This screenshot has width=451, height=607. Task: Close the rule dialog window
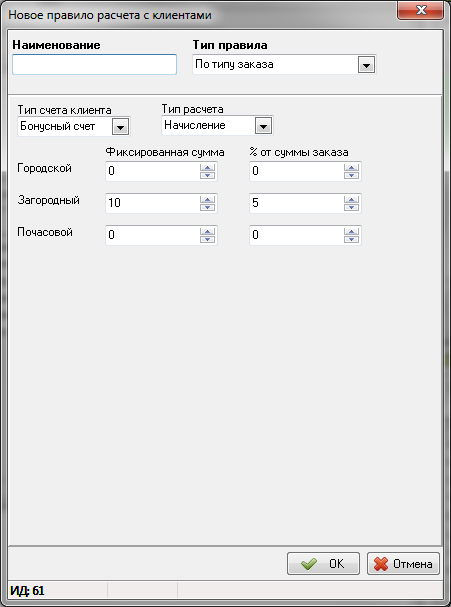pyautogui.click(x=420, y=9)
